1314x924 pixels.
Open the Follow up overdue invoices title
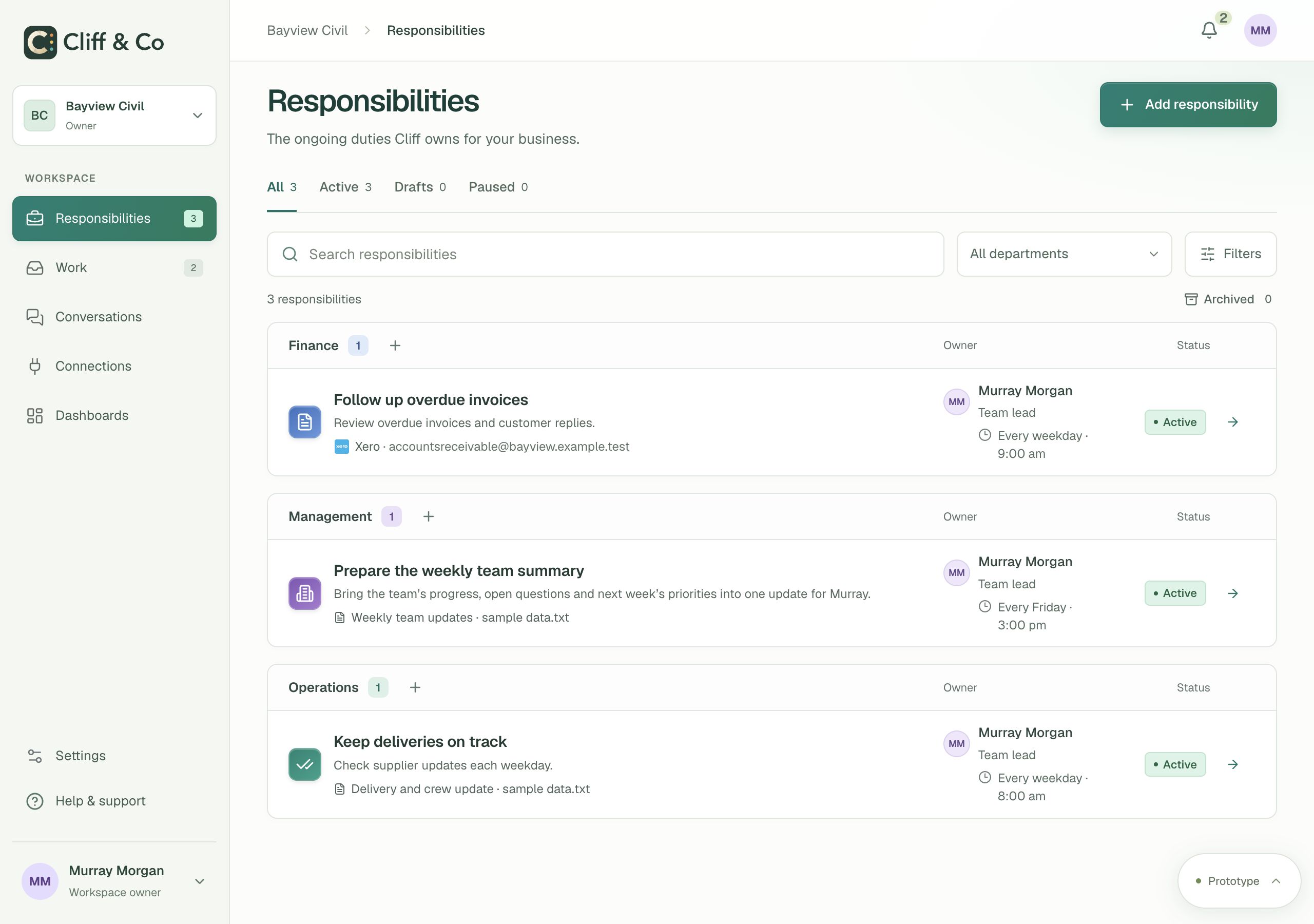(x=431, y=399)
